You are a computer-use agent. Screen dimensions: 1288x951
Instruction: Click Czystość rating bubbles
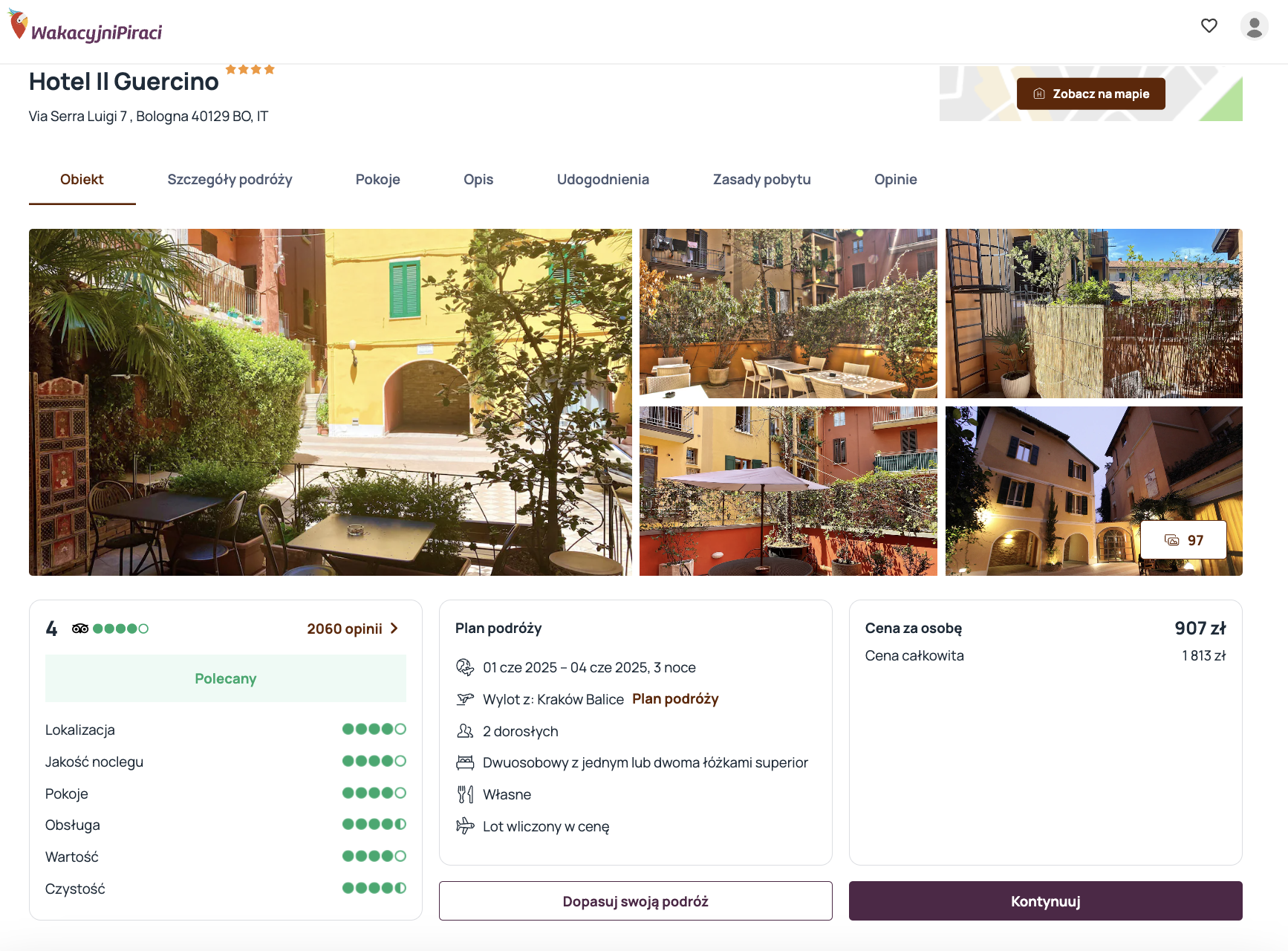374,888
